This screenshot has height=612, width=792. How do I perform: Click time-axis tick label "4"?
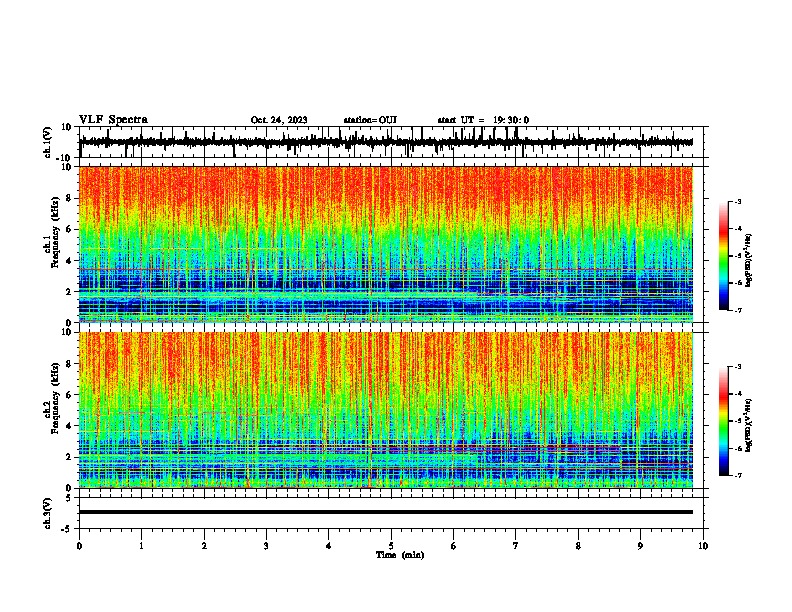(x=329, y=546)
